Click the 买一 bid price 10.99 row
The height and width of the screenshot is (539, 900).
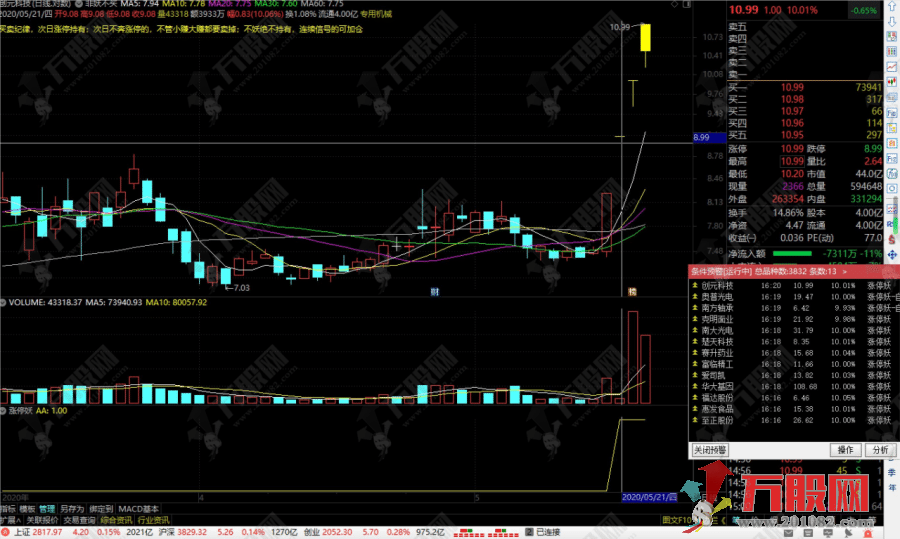pos(805,87)
